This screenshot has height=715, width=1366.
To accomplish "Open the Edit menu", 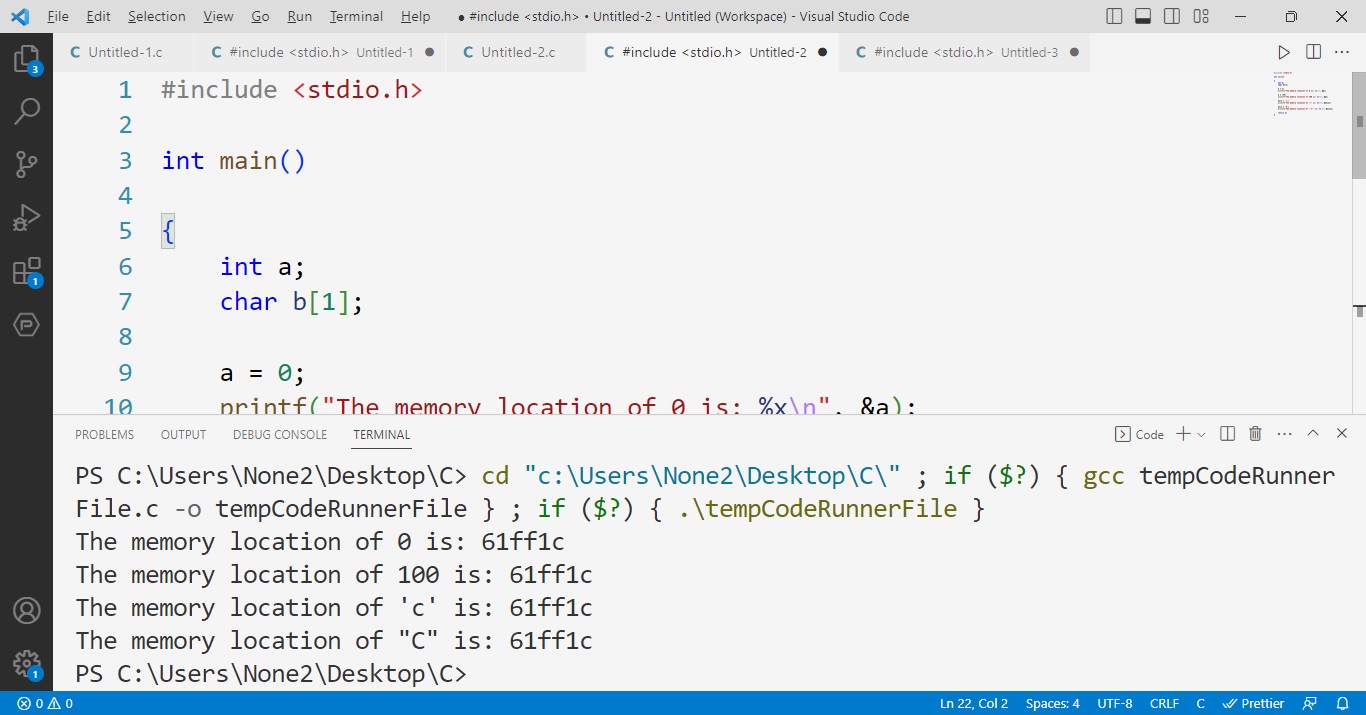I will pyautogui.click(x=98, y=16).
